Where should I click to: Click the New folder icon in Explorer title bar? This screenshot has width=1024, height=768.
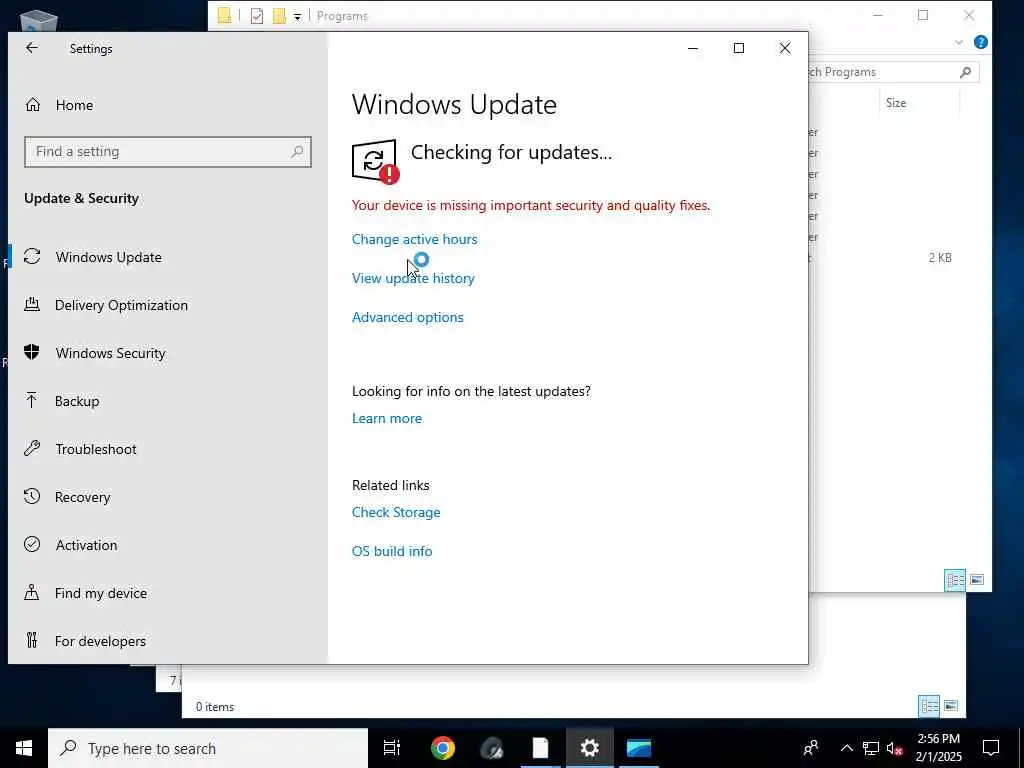280,16
